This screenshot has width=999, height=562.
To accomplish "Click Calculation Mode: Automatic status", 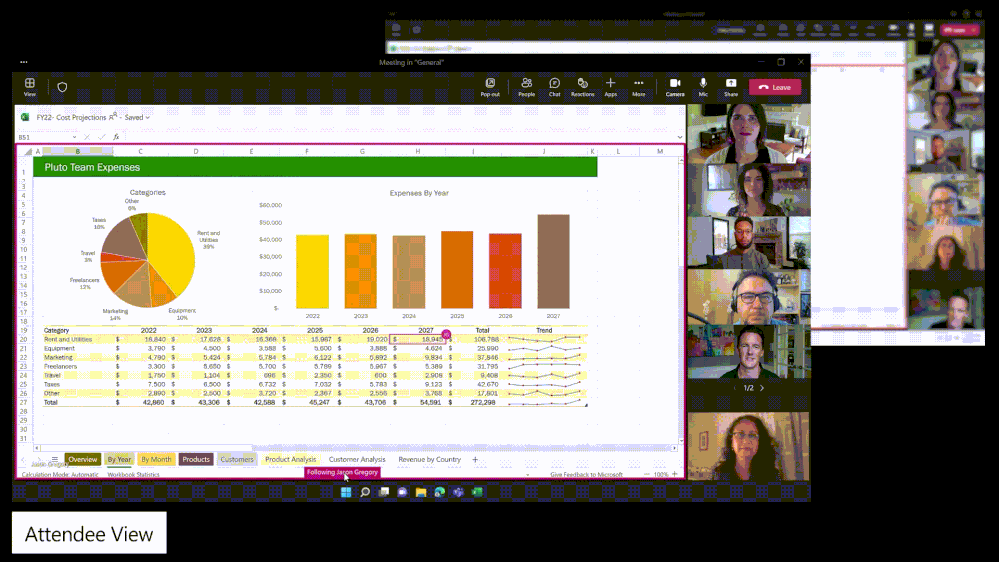I will [x=60, y=475].
